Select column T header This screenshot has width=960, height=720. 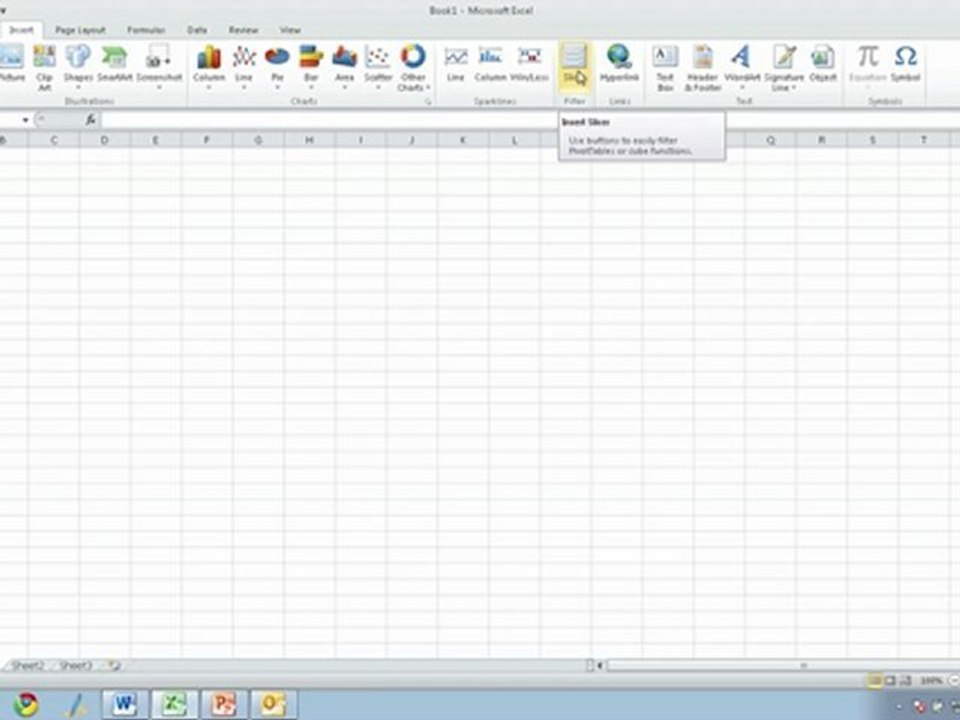click(923, 140)
